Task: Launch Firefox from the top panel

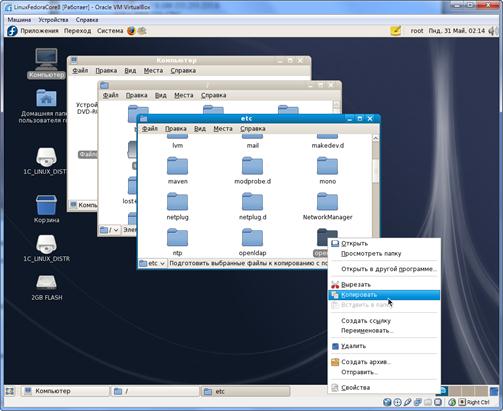Action: pyautogui.click(x=131, y=31)
